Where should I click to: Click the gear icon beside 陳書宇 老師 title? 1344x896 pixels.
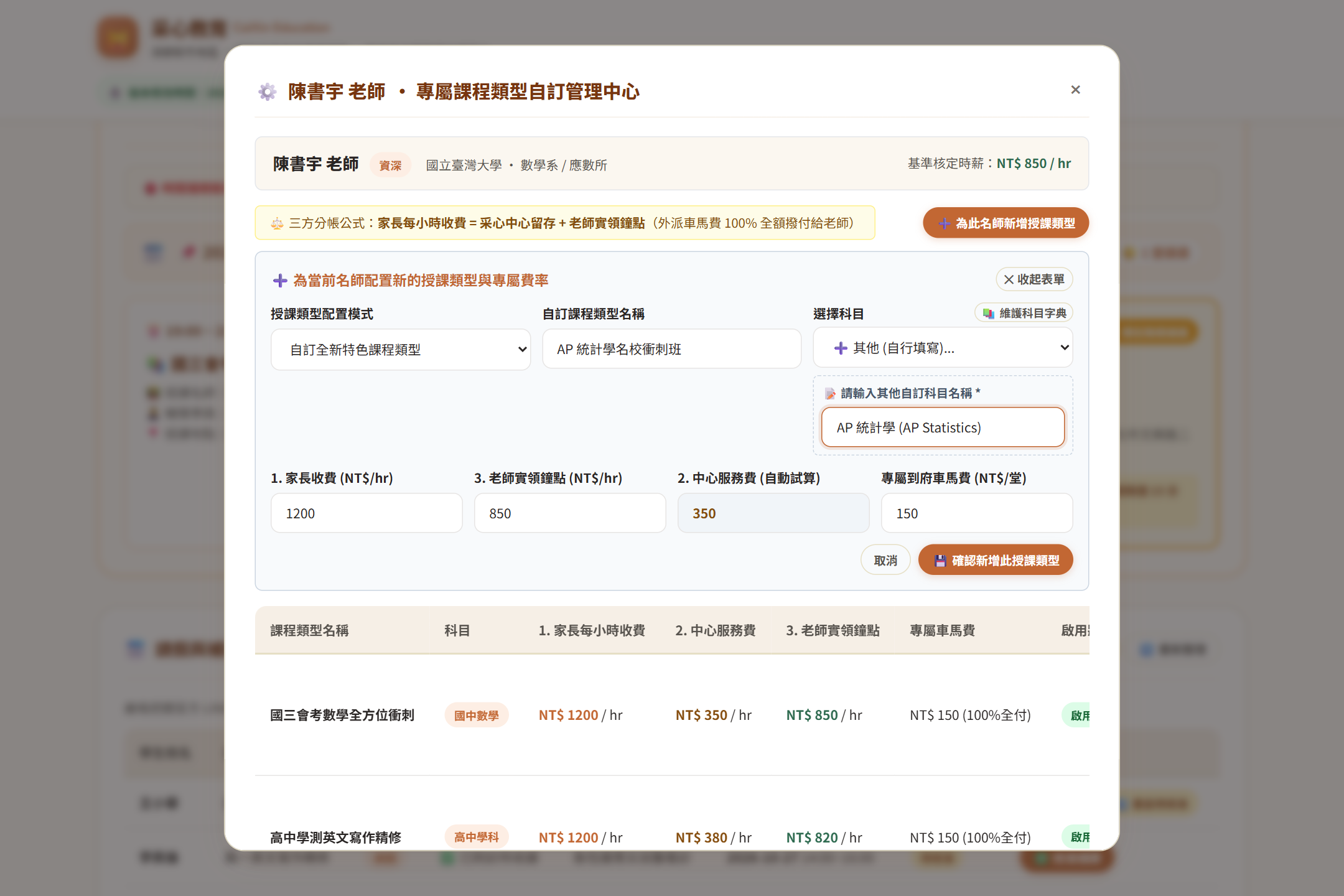pos(268,92)
